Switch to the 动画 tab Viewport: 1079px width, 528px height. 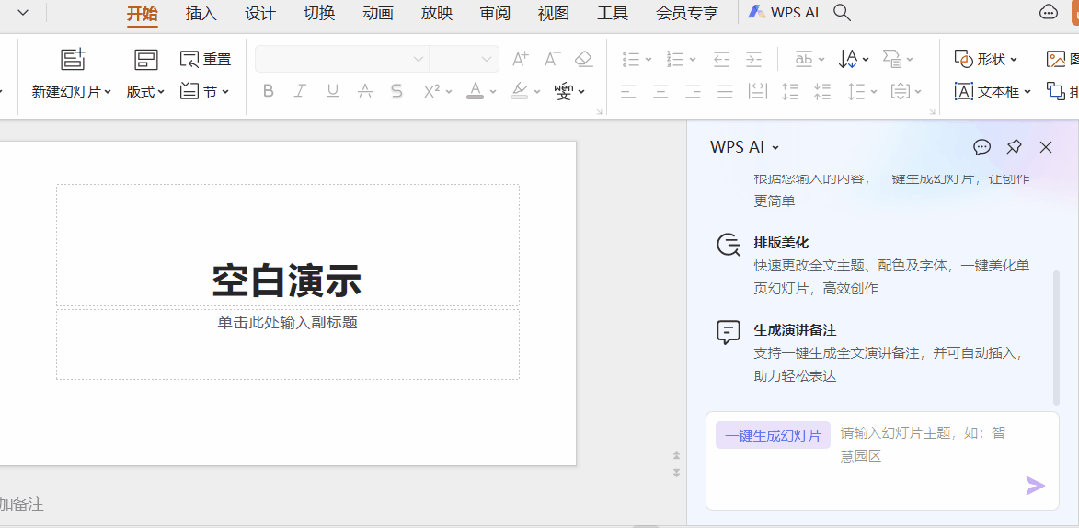click(378, 13)
